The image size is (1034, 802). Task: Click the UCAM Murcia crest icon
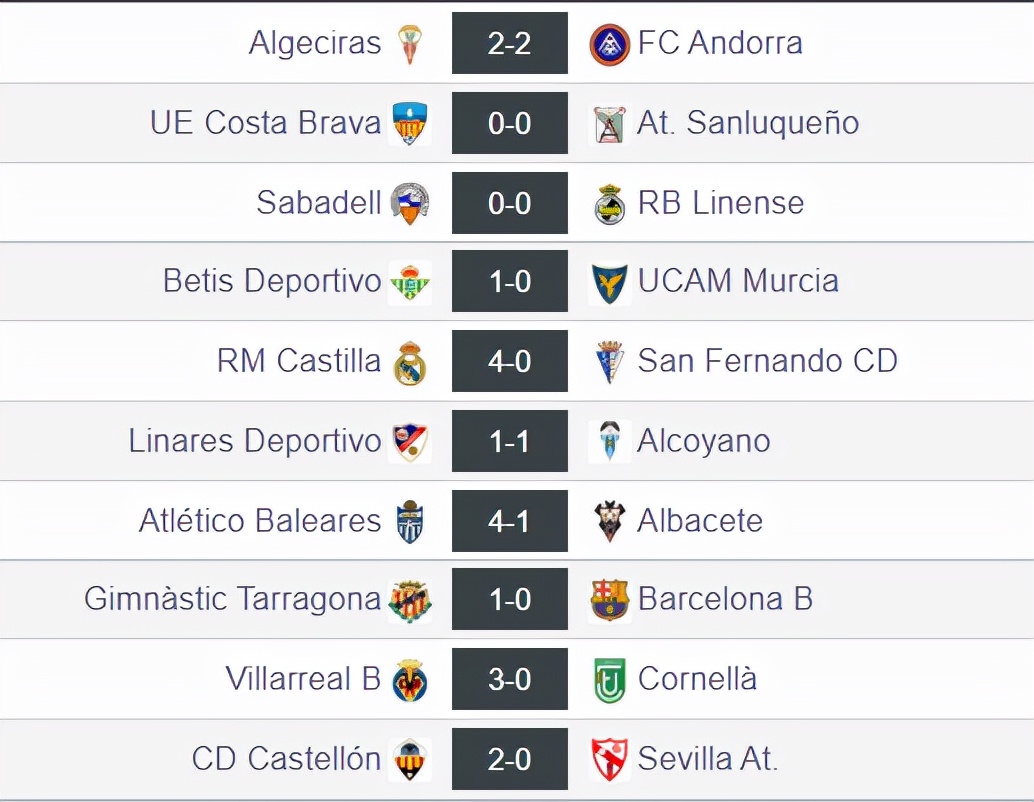click(609, 282)
